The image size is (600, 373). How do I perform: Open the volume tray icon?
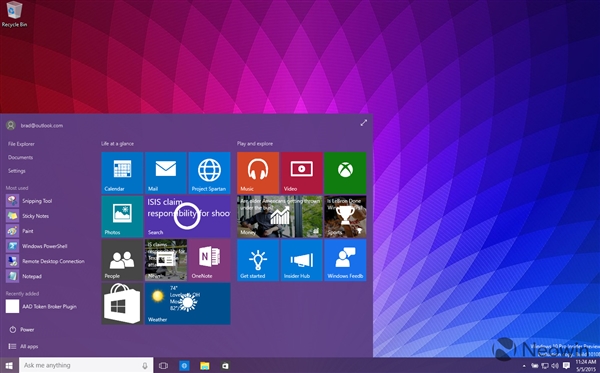(555, 366)
